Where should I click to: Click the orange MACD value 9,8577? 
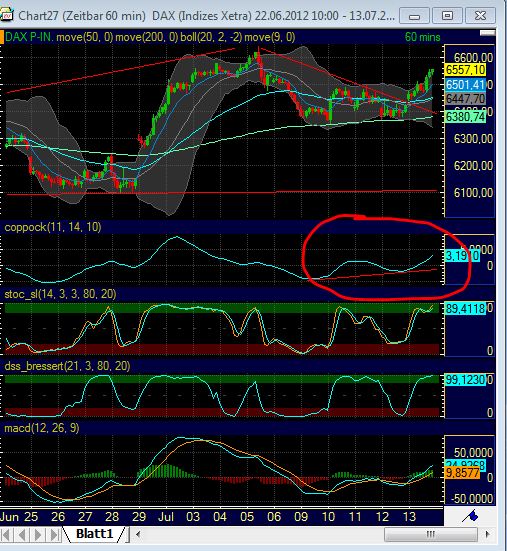(x=462, y=473)
